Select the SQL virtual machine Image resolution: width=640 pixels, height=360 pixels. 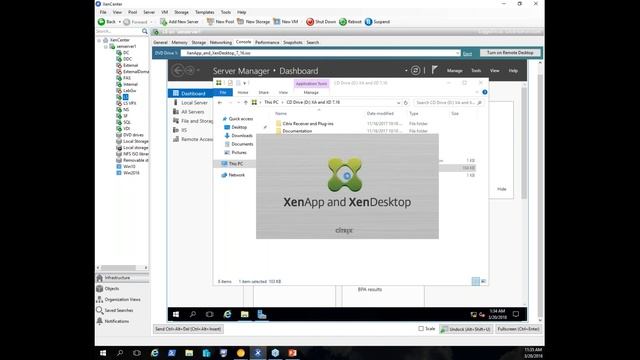point(127,122)
